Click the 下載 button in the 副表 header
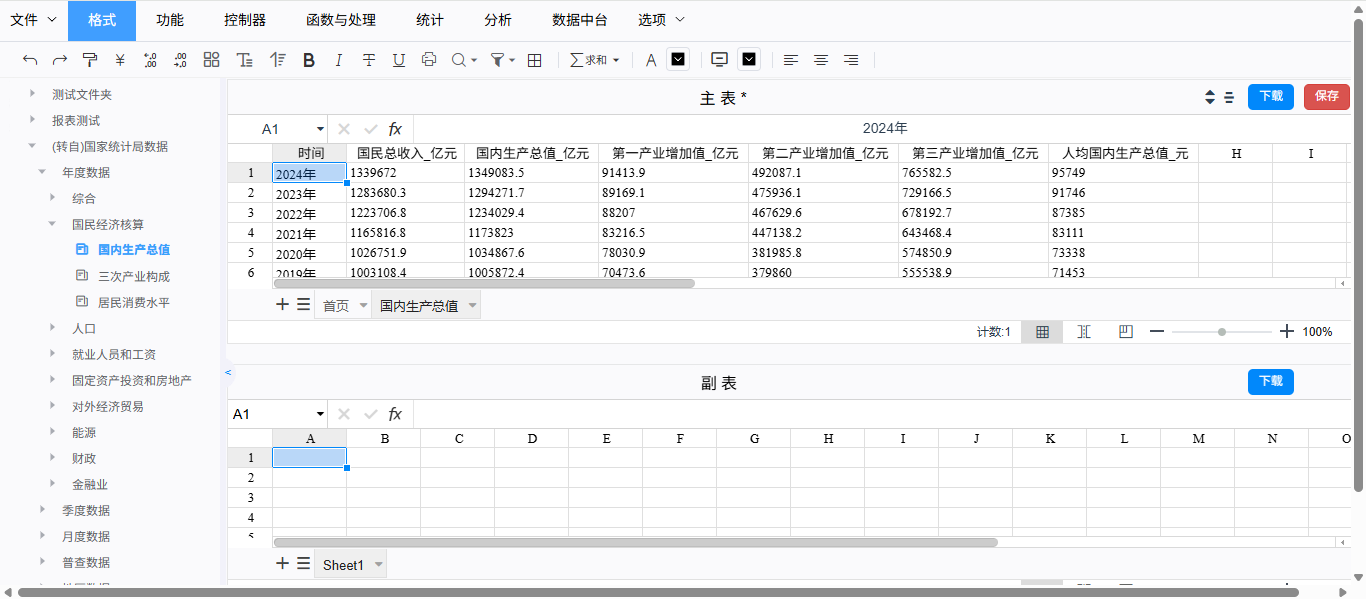The width and height of the screenshot is (1366, 599). pyautogui.click(x=1270, y=381)
